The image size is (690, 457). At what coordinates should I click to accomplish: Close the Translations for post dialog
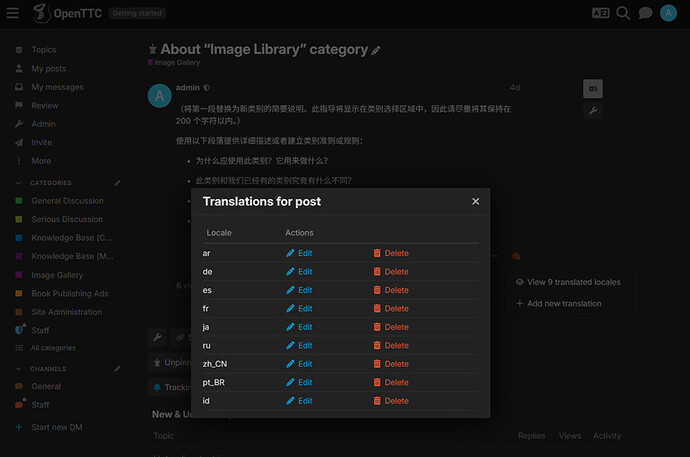point(475,201)
